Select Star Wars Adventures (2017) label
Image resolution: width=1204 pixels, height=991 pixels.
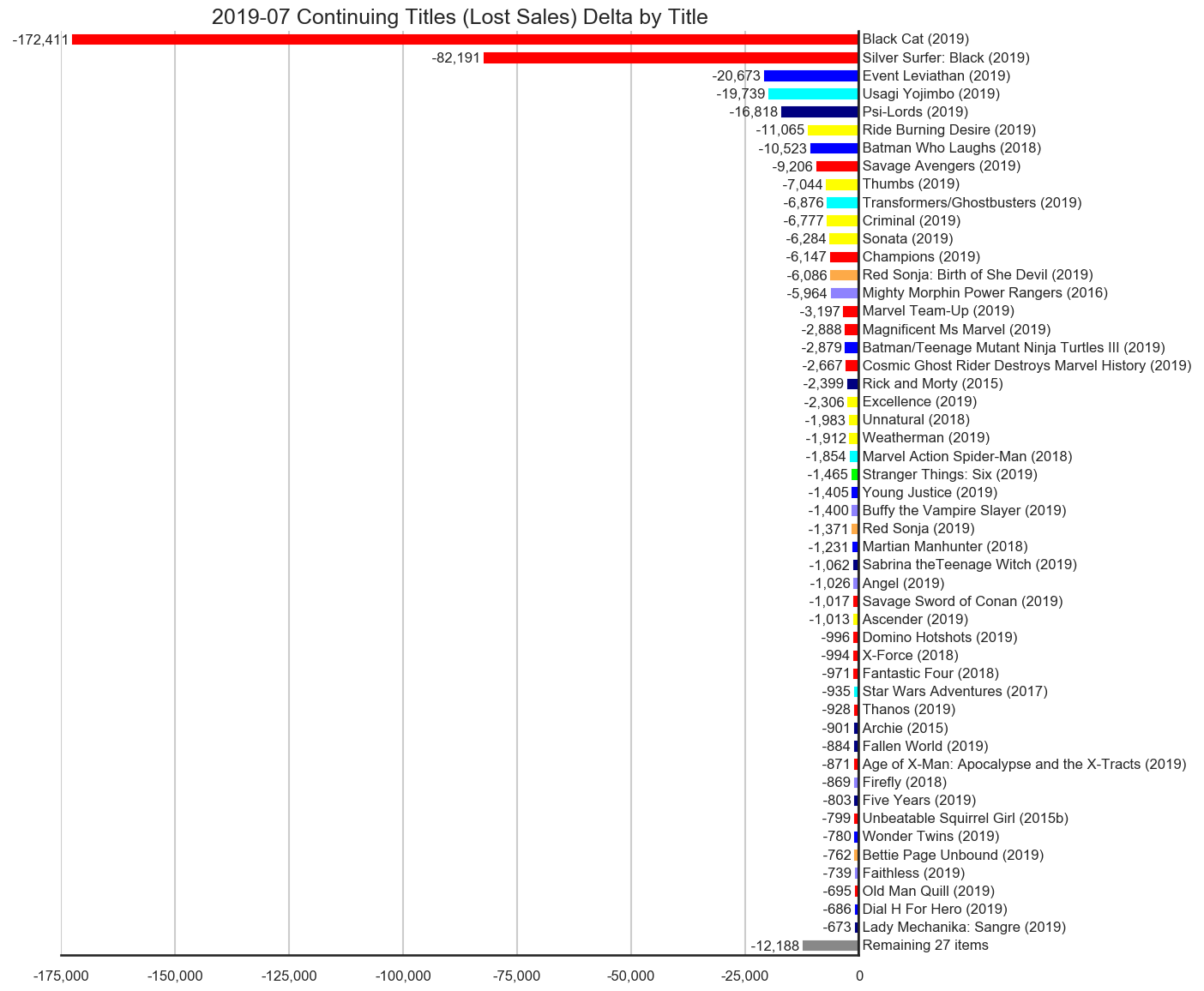[x=954, y=692]
